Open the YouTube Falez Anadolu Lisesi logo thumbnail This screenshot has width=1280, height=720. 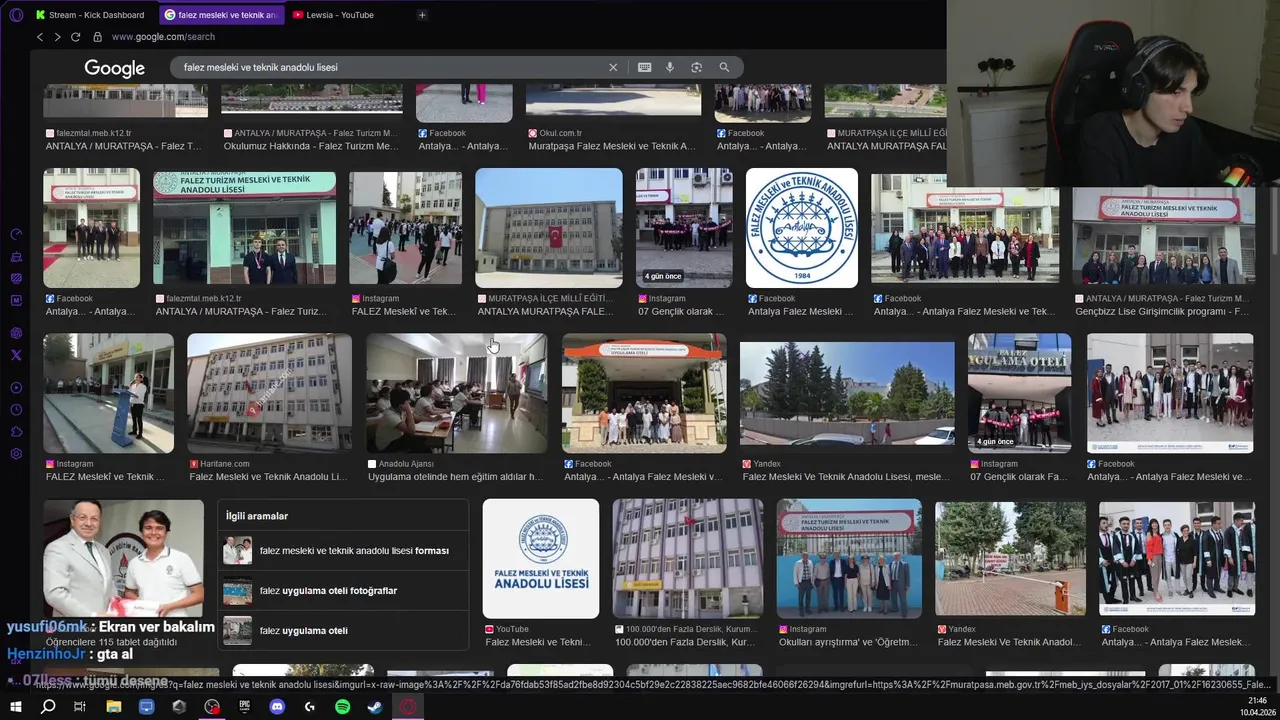point(541,559)
